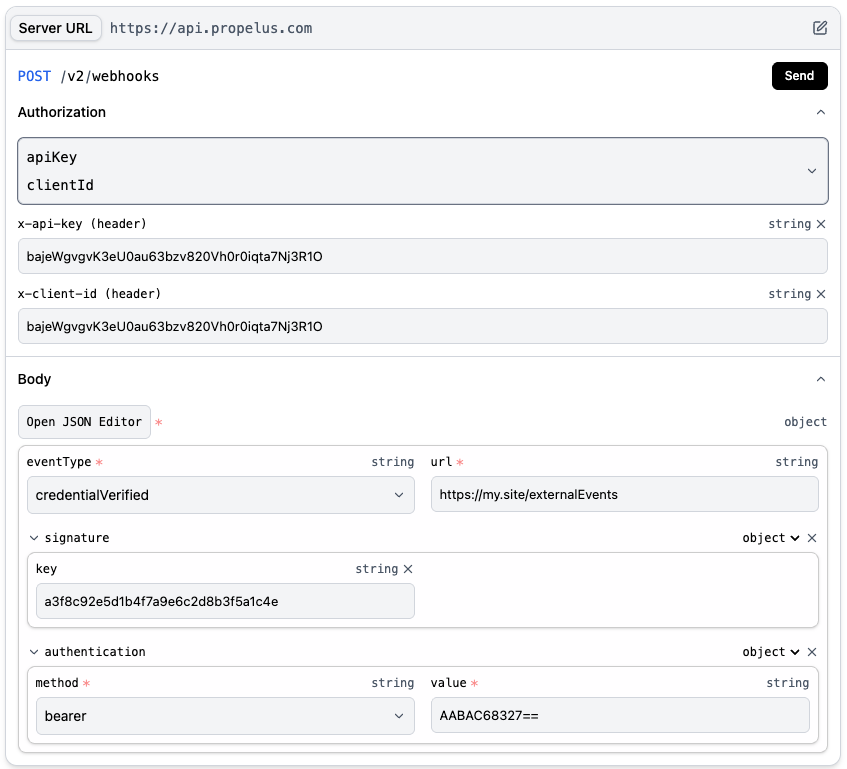Click the x-client-id (header) label
This screenshot has height=769, width=847.
point(90,294)
